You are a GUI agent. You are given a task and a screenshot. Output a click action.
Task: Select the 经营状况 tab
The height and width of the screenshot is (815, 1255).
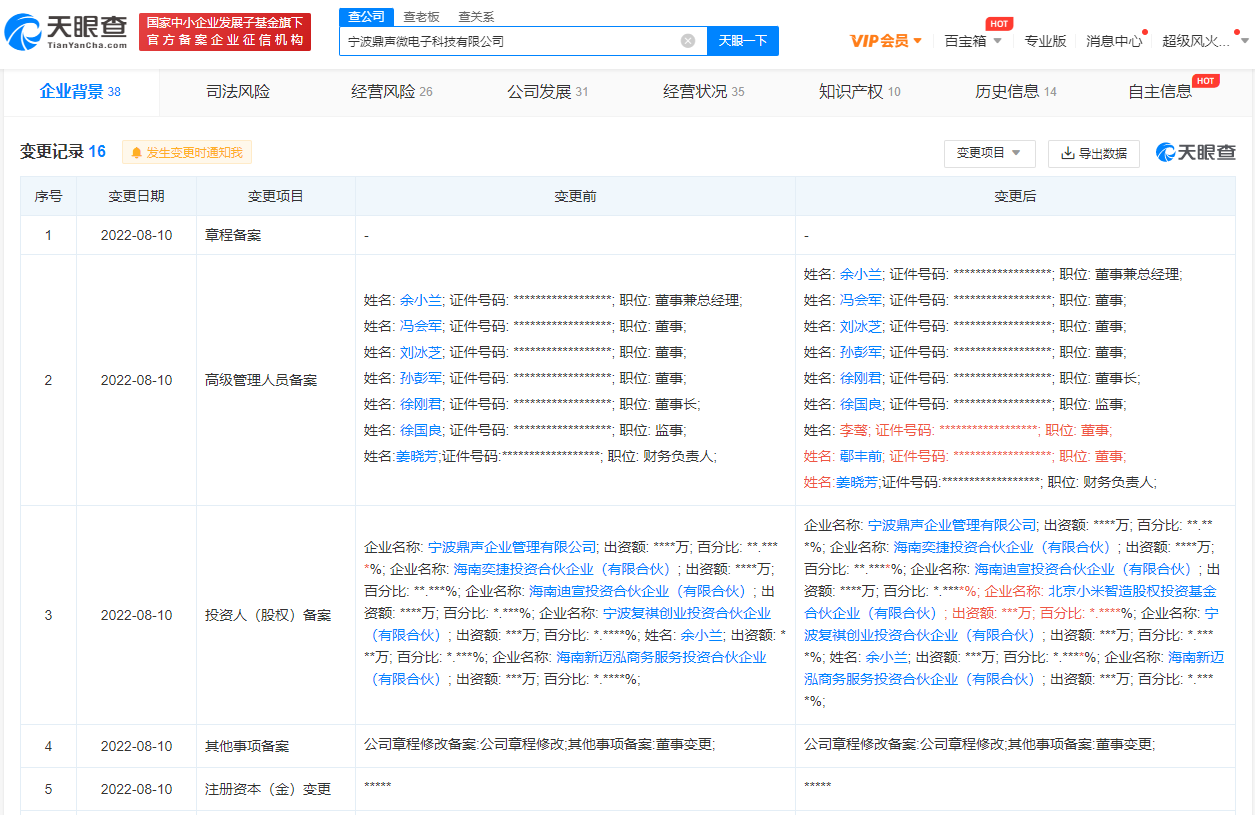[x=704, y=92]
